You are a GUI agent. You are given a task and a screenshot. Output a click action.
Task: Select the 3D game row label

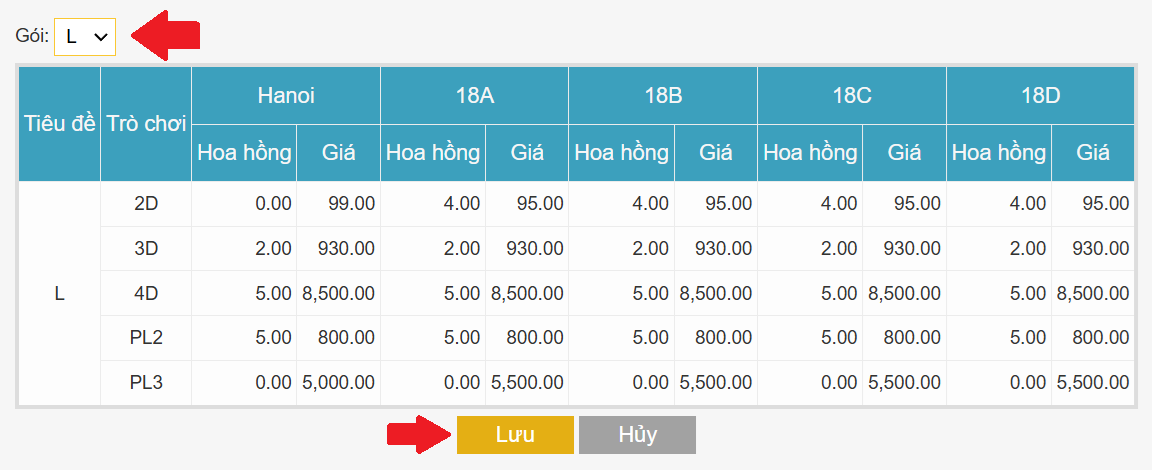(146, 249)
